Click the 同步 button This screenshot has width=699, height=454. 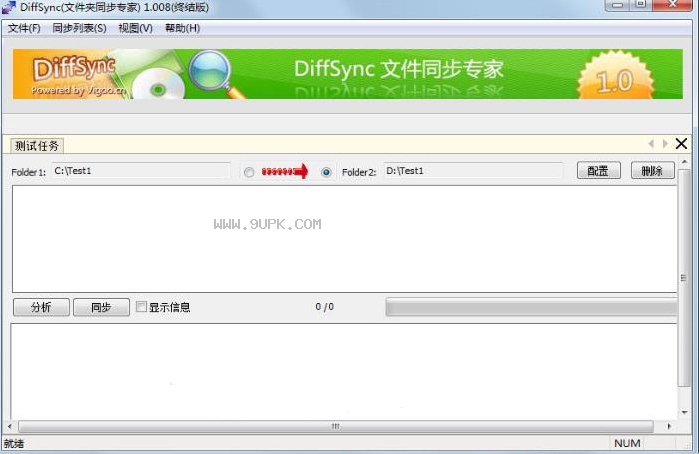(x=101, y=307)
